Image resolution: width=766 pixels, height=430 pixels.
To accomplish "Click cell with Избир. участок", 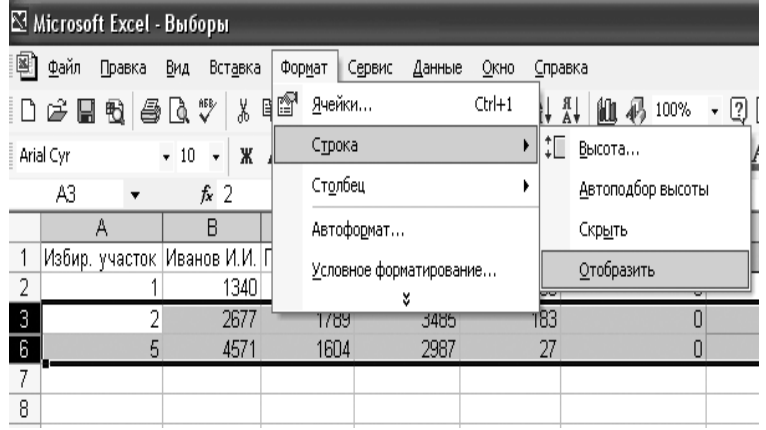I will (102, 258).
